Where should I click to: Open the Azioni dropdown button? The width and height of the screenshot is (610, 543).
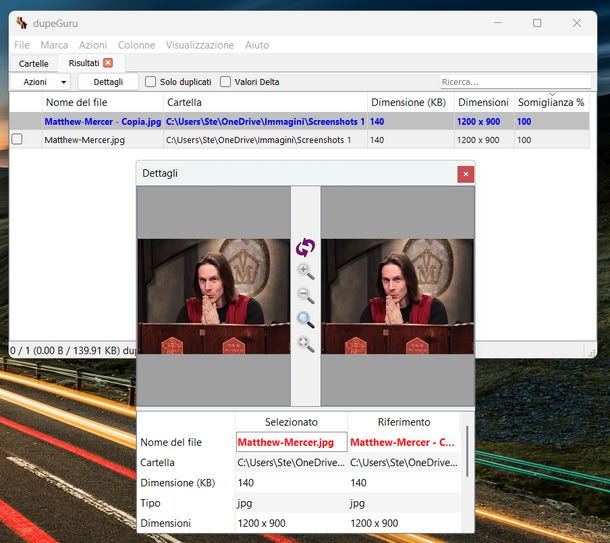click(x=40, y=82)
